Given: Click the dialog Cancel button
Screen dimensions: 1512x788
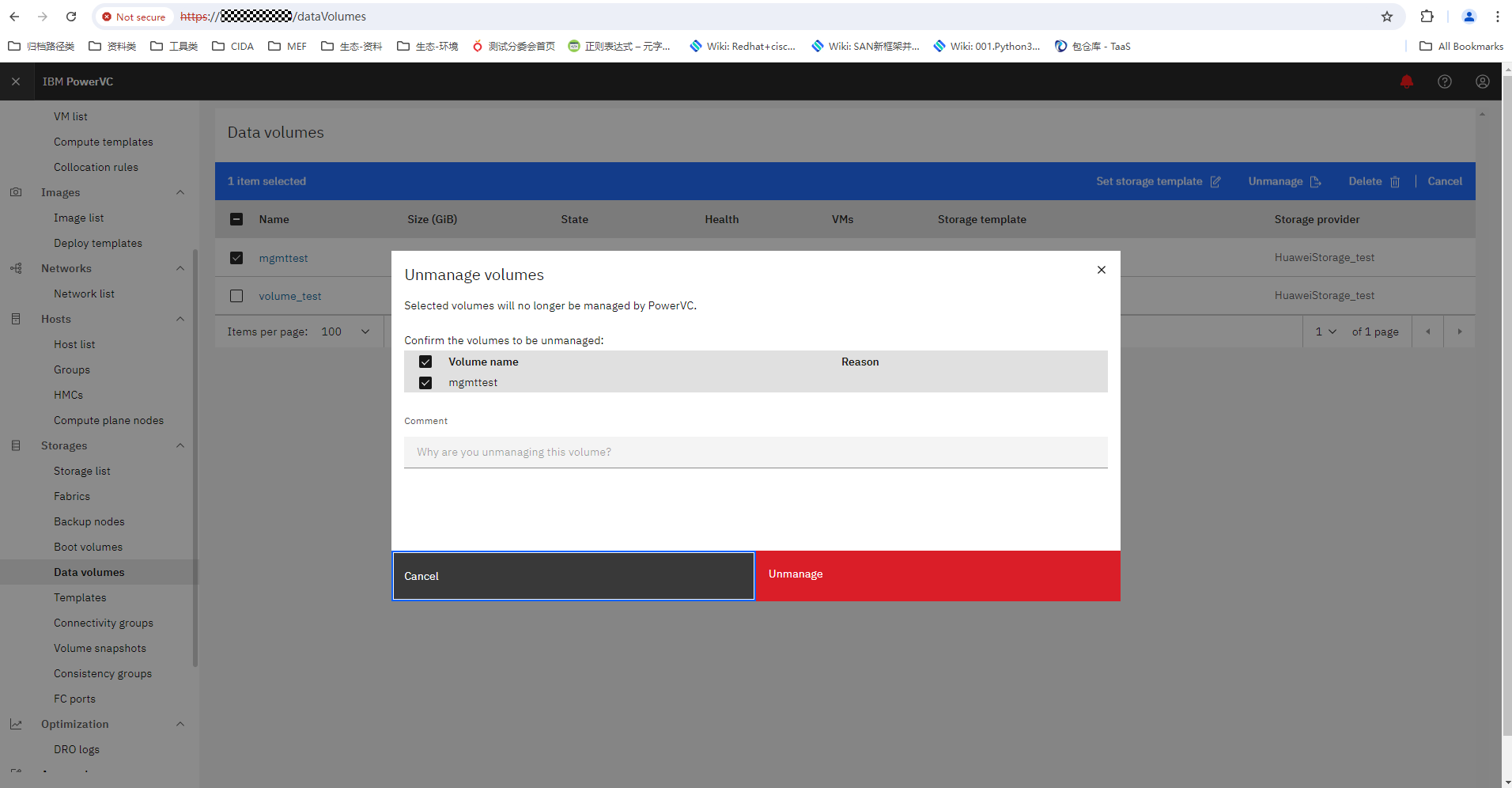Looking at the screenshot, I should 573,576.
